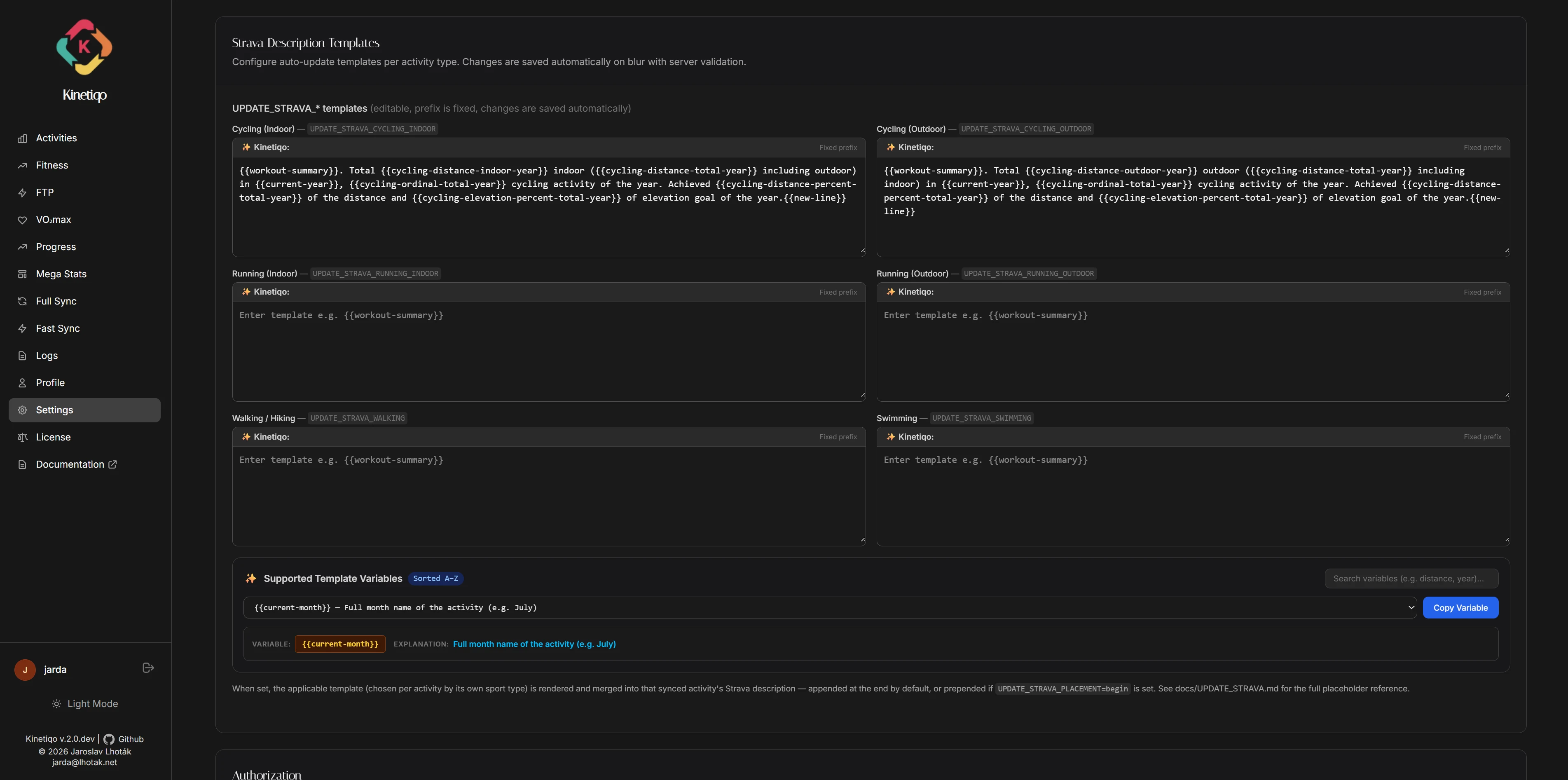The width and height of the screenshot is (1568, 780).
Task: Click the {{current-month}} variable chip
Action: [339, 644]
